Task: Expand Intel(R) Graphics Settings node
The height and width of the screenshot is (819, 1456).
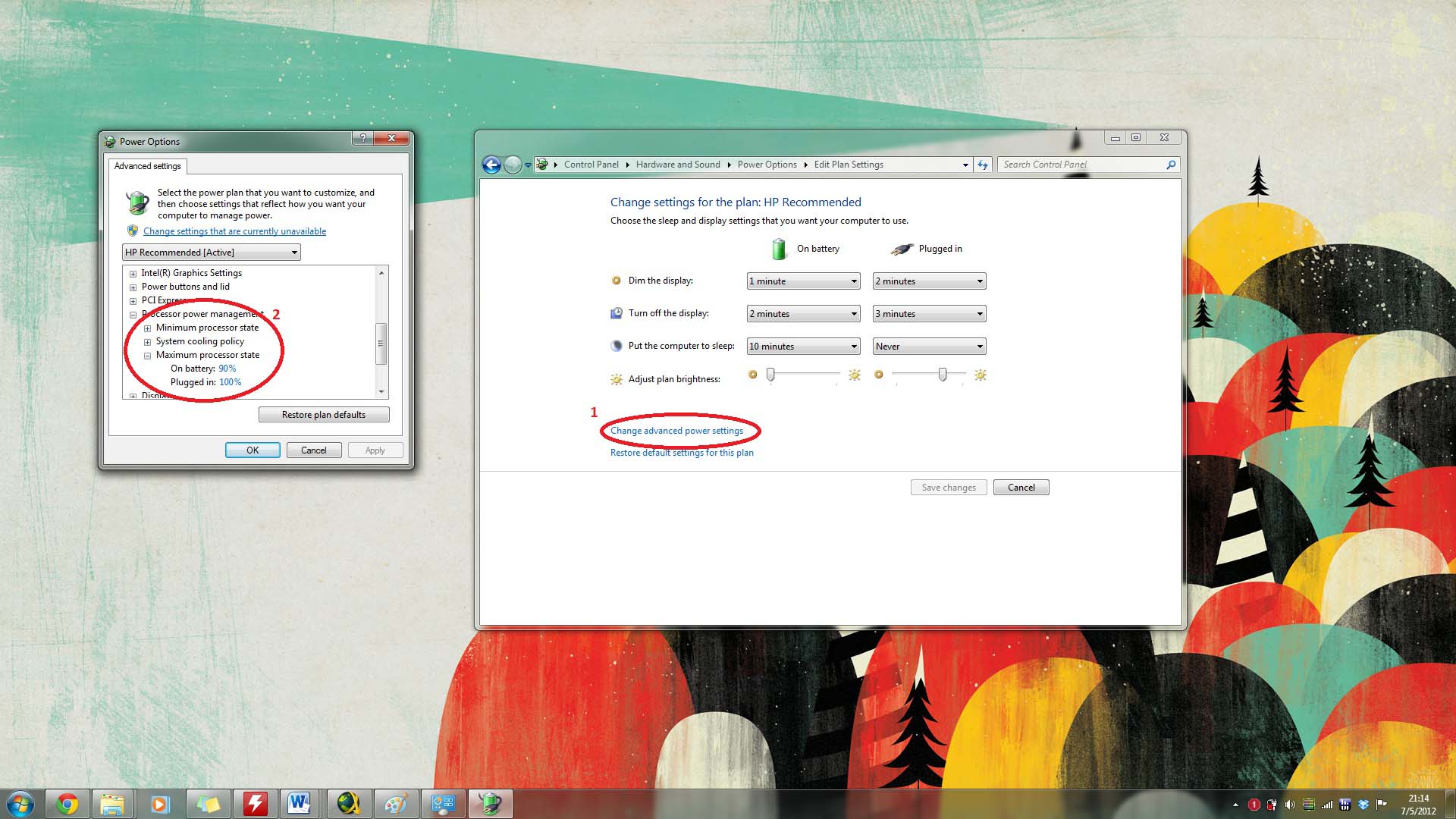Action: pyautogui.click(x=133, y=274)
